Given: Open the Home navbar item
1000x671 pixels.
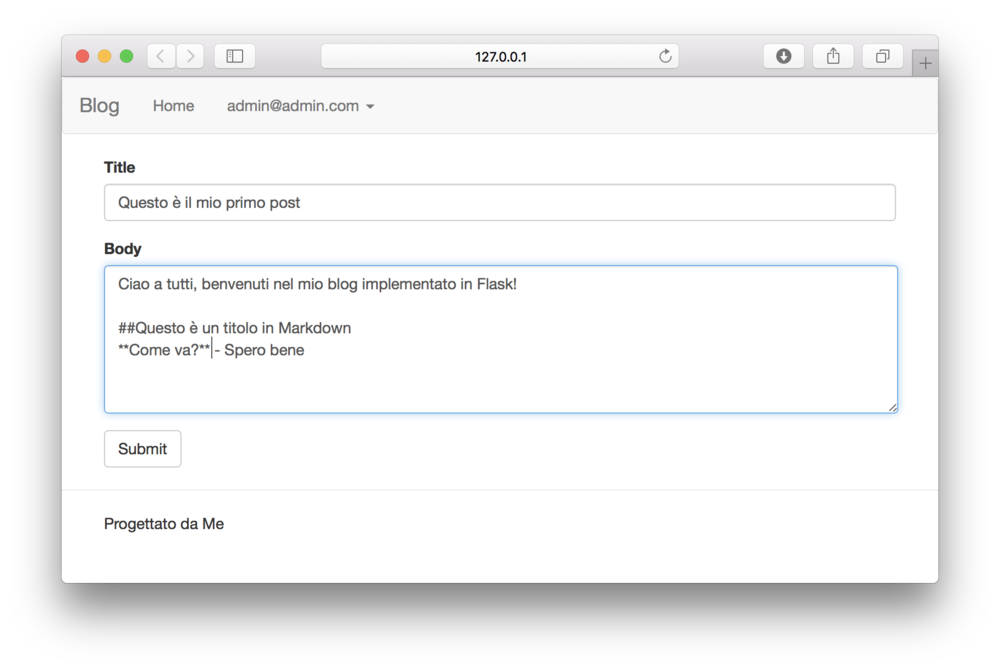Looking at the screenshot, I should [173, 106].
